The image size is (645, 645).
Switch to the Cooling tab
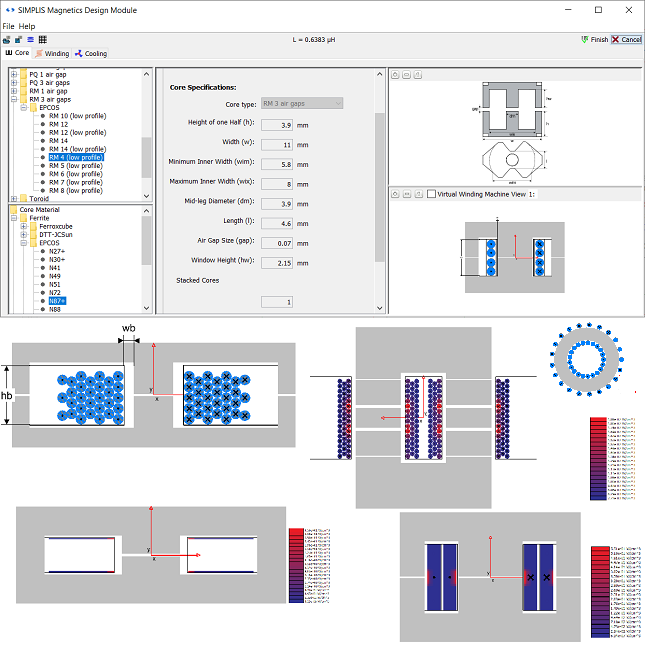[90, 53]
